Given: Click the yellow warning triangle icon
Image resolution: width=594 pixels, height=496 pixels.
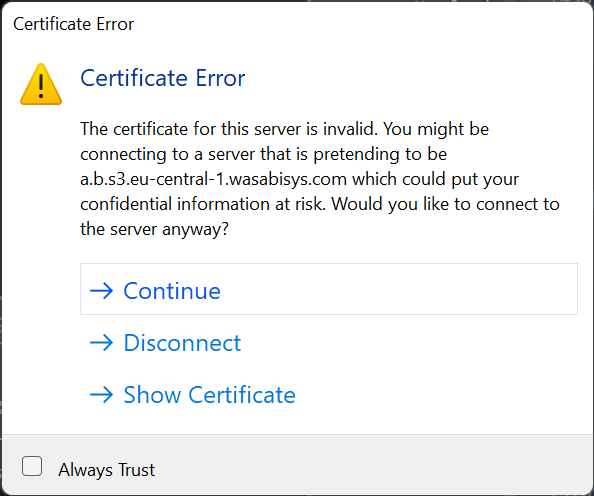Looking at the screenshot, I should 41,85.
